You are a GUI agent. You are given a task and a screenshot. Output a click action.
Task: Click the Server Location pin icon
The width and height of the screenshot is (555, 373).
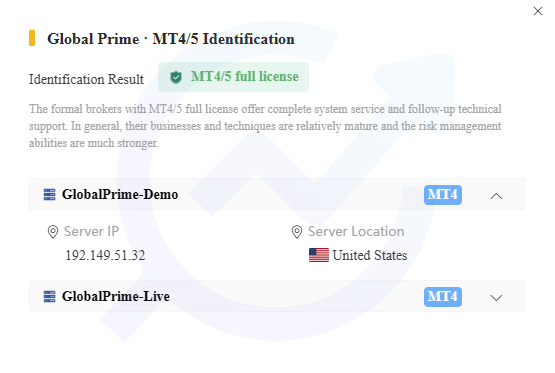(x=297, y=232)
